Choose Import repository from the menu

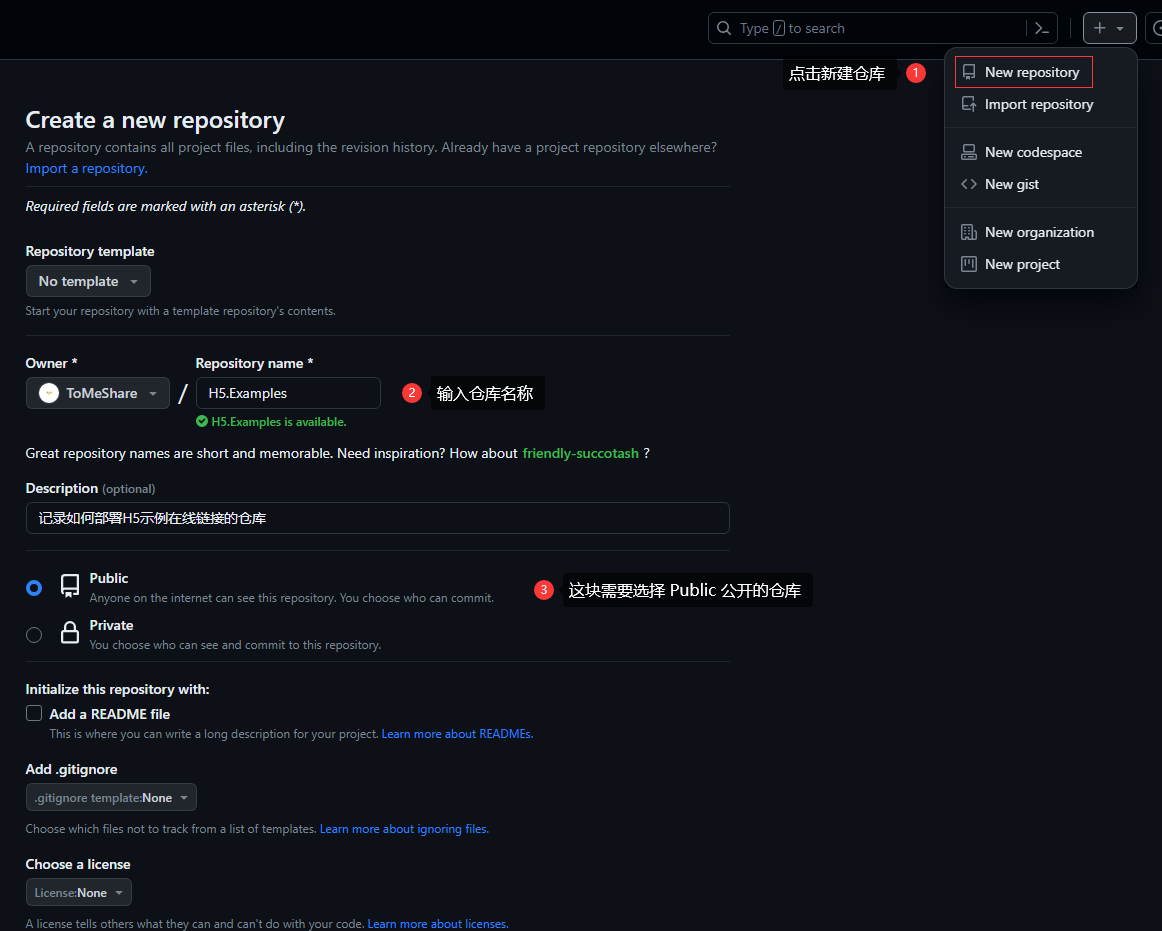pos(1040,104)
